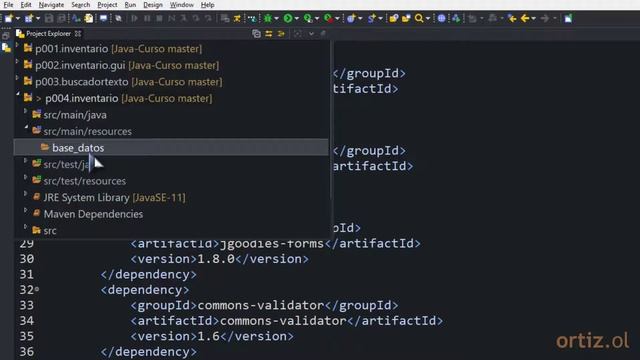The height and width of the screenshot is (360, 640).
Task: Click the Search magnifier toolbar icon
Action: pyautogui.click(x=419, y=18)
